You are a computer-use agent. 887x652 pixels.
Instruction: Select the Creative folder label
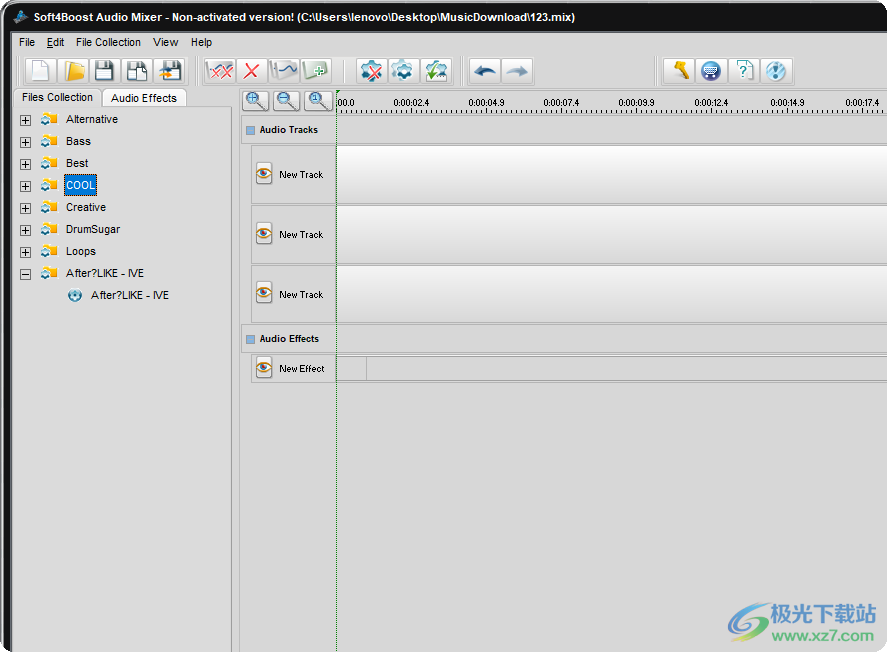[x=86, y=207]
